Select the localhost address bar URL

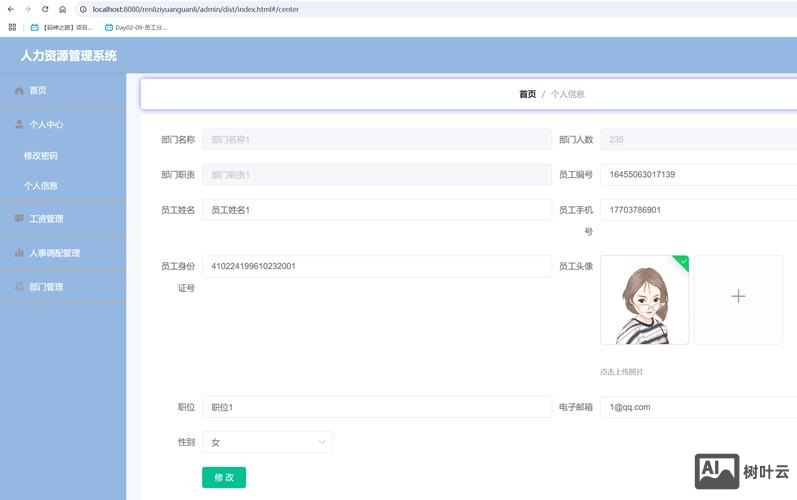pos(196,9)
